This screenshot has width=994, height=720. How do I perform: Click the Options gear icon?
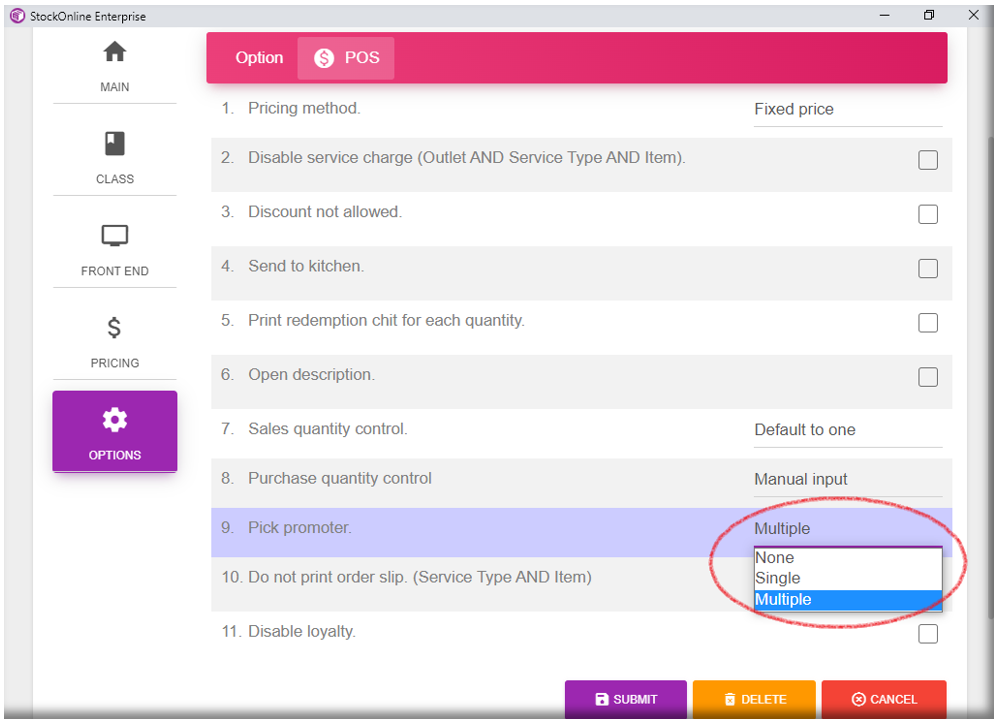(x=115, y=420)
